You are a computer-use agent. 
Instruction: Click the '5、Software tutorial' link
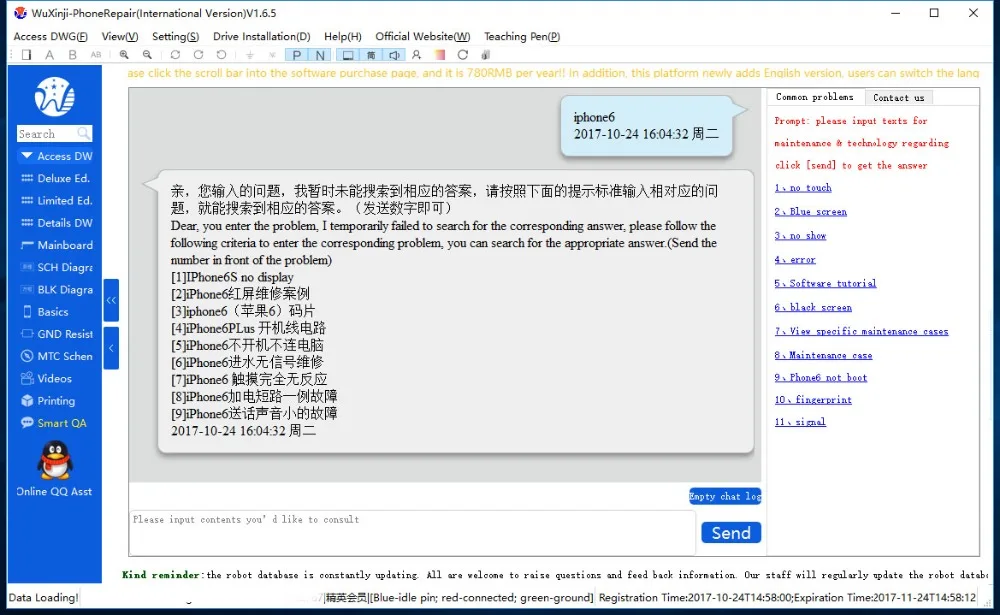[825, 283]
